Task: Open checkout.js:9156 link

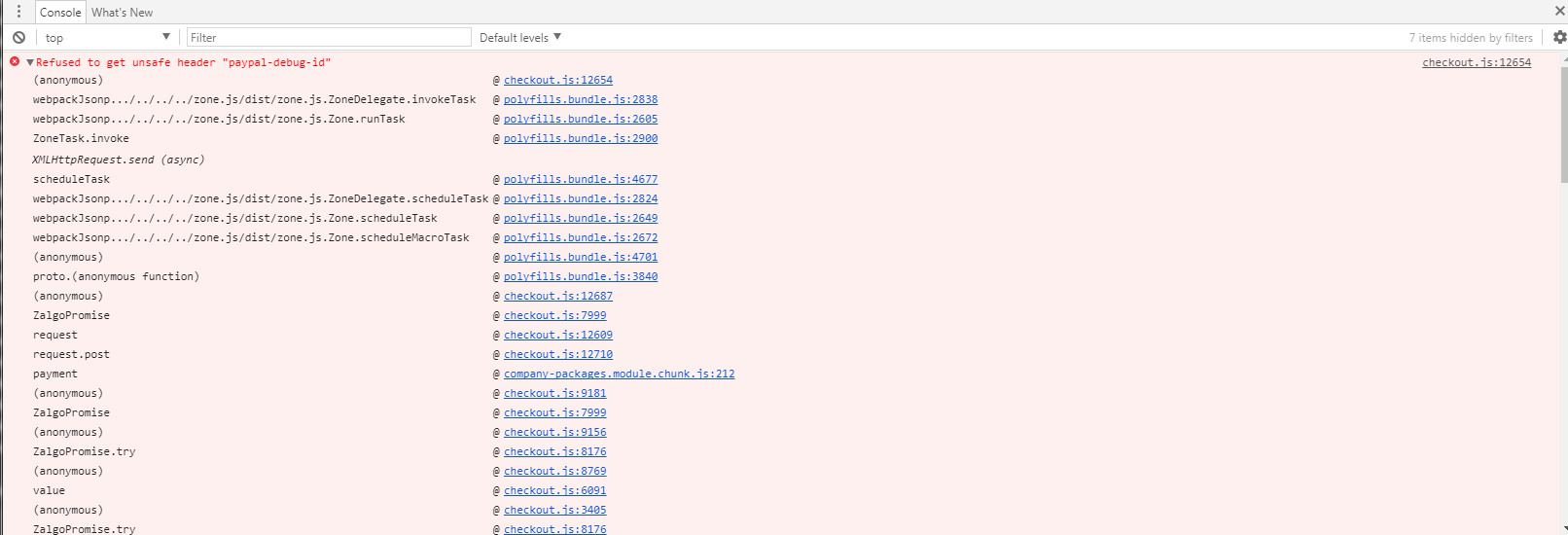Action: point(555,432)
